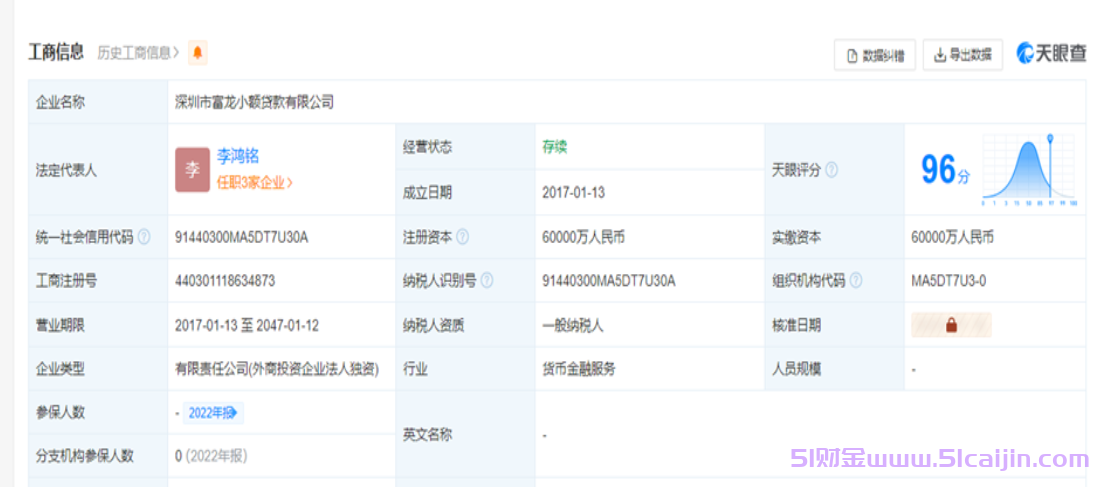Viewport: 1108px width, 487px height.
Task: Click the 企业名称 label cell
Action: [98, 102]
